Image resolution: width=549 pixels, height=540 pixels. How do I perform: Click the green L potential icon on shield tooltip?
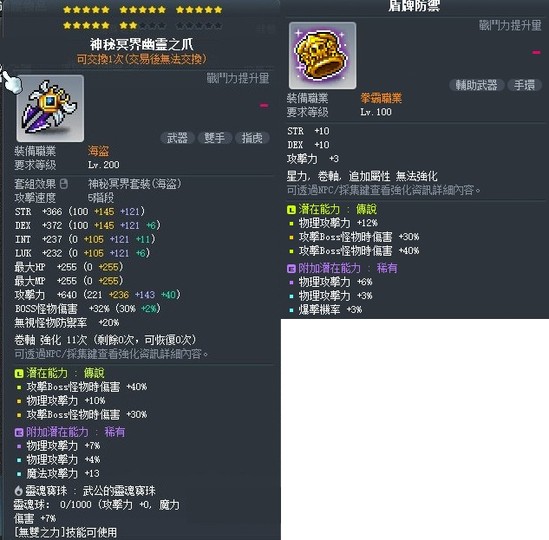(x=291, y=209)
